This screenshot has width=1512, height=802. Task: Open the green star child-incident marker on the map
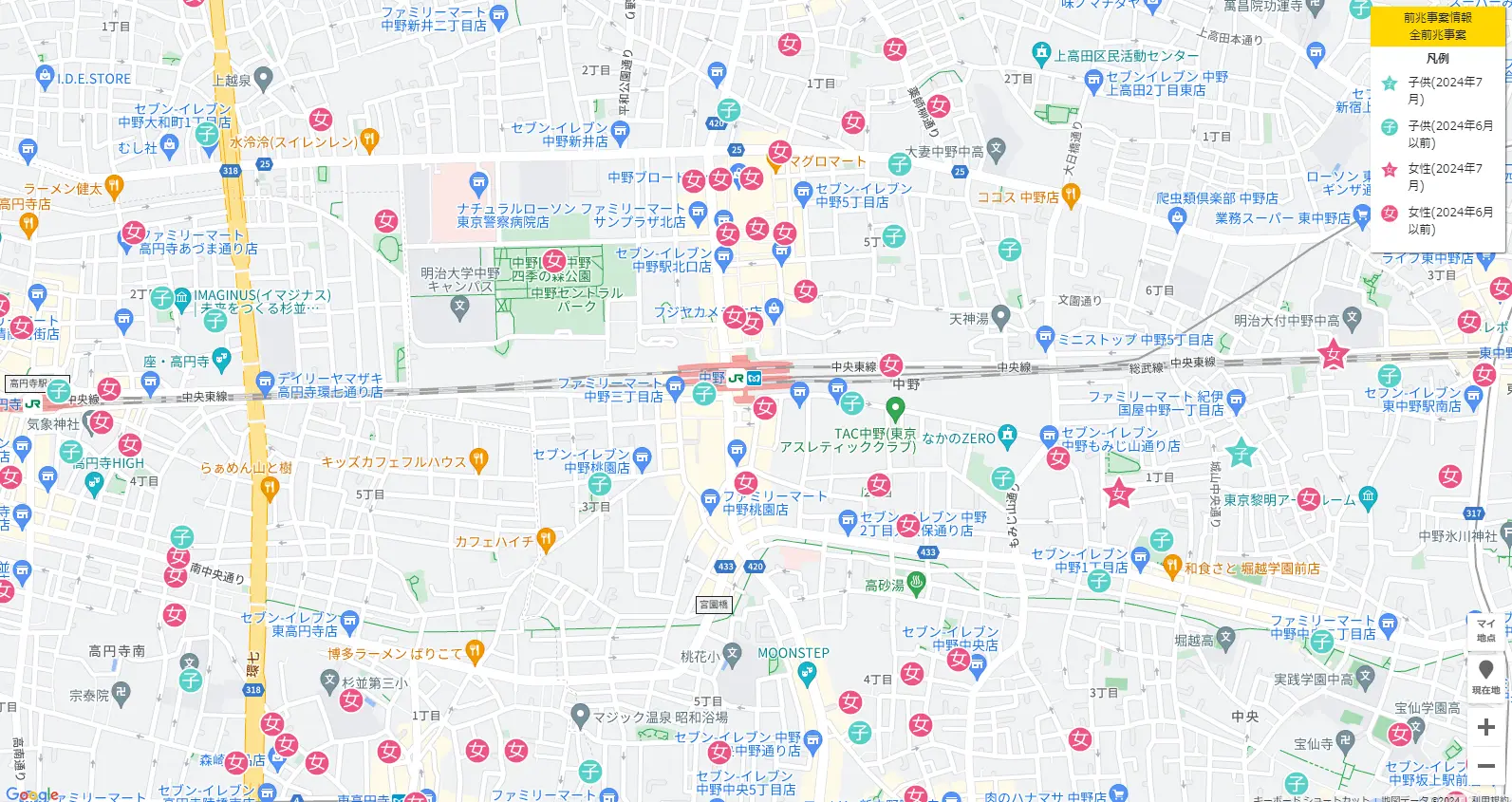[1241, 454]
